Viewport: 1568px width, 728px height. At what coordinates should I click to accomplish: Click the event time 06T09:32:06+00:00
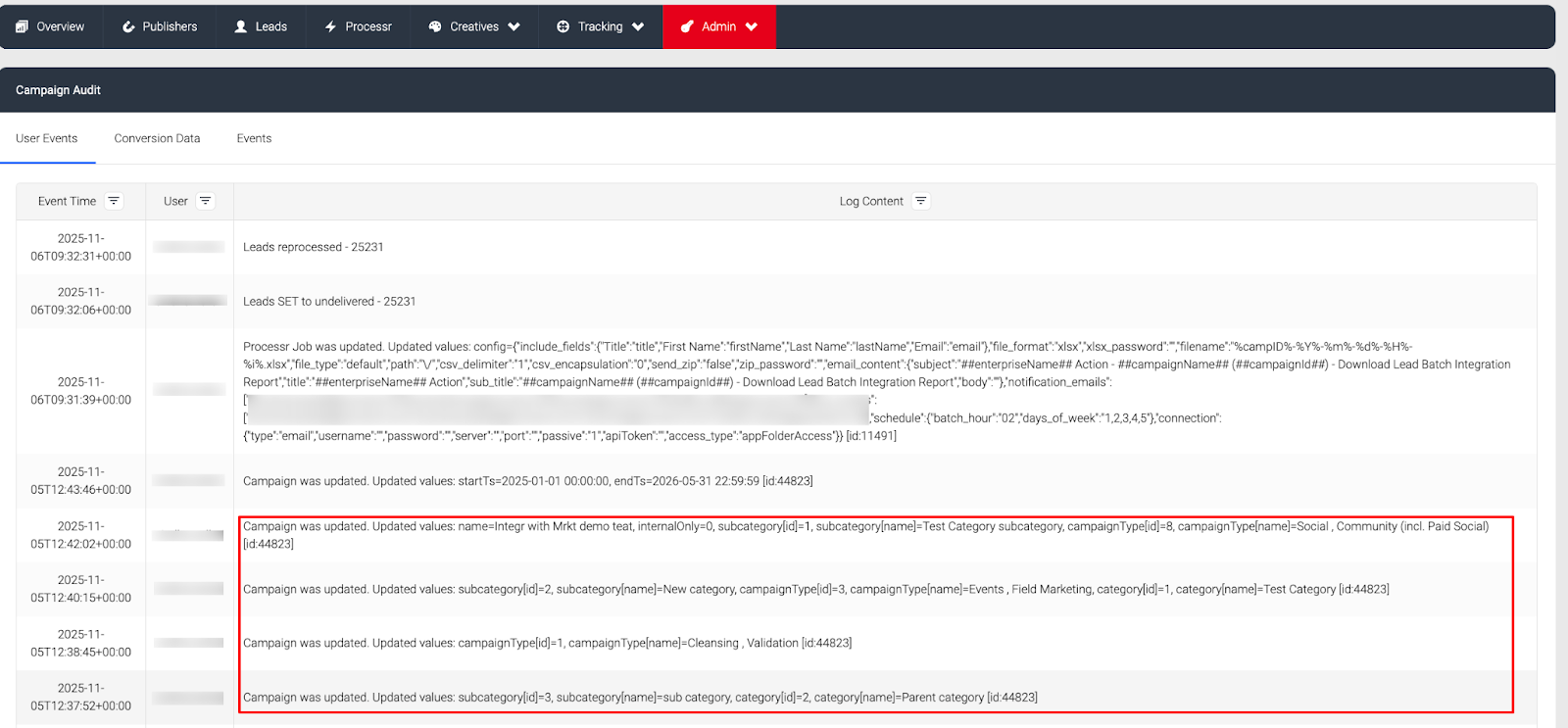(x=80, y=301)
